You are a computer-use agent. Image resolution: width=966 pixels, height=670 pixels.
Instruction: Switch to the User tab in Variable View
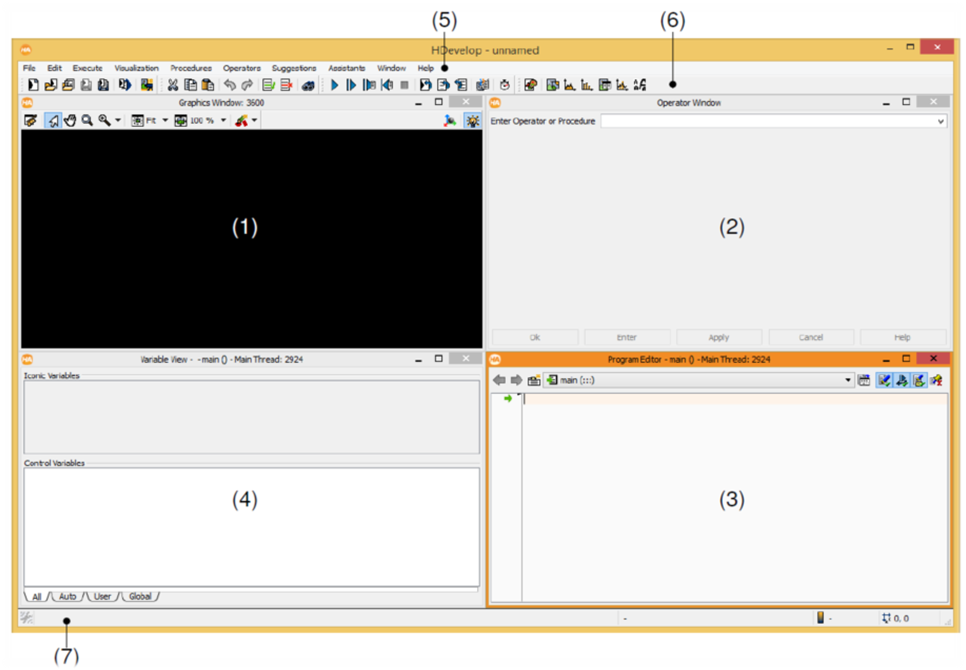pyautogui.click(x=102, y=597)
